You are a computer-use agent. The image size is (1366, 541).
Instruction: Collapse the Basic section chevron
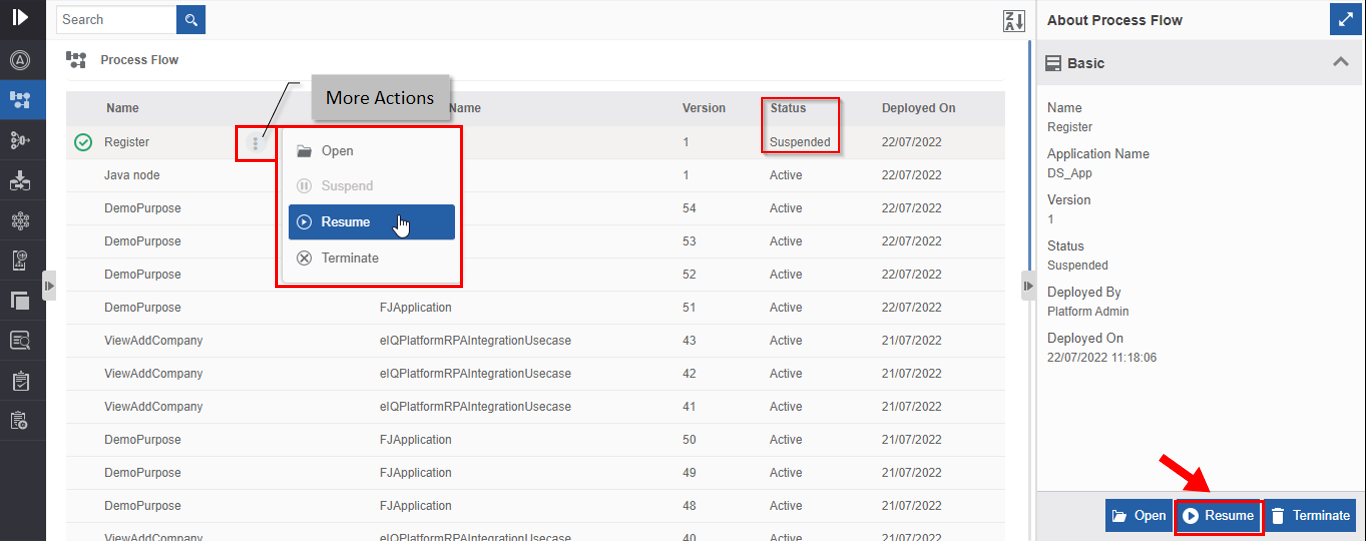click(1341, 63)
